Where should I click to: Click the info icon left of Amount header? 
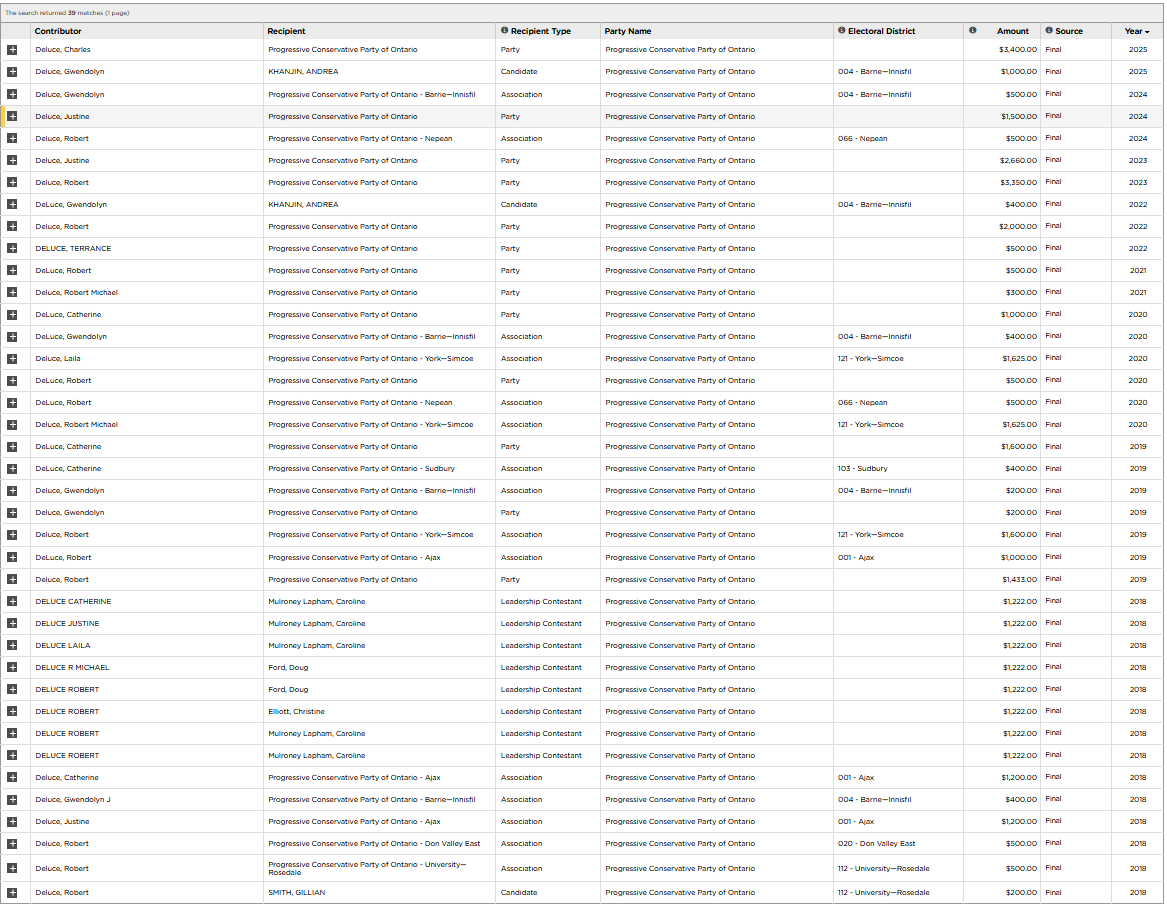click(x=972, y=31)
